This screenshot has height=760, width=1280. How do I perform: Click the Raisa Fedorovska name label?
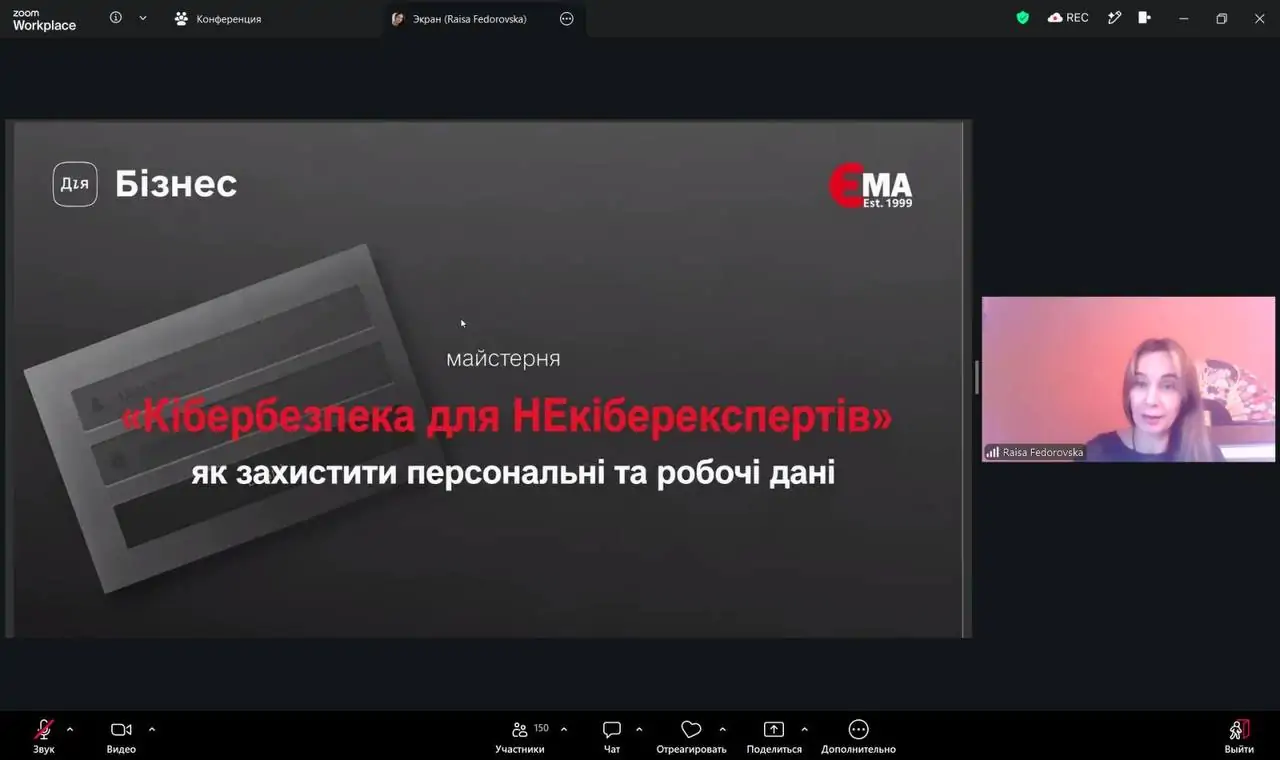[1043, 452]
